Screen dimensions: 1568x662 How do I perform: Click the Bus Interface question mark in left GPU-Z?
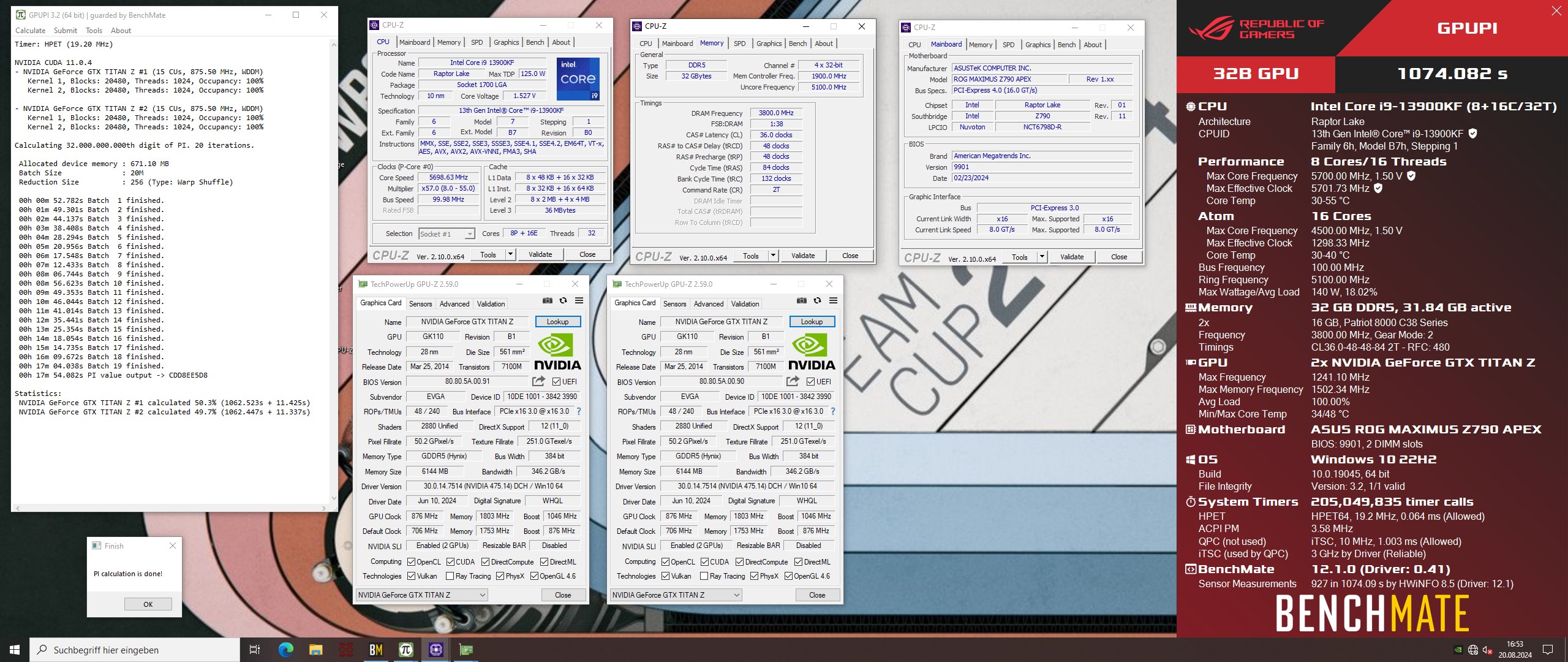tap(578, 411)
